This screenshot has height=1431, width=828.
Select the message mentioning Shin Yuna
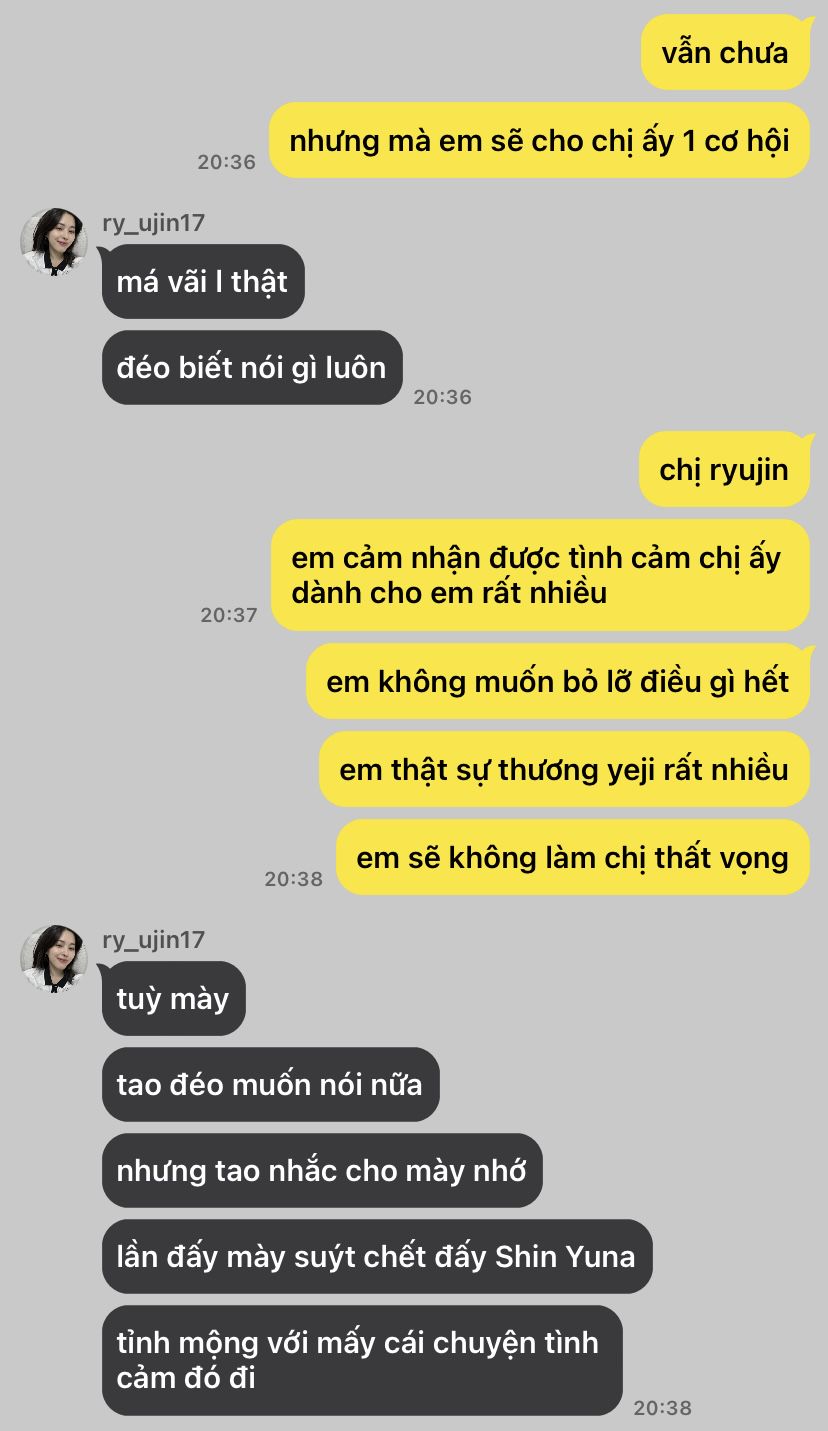pyautogui.click(x=377, y=1256)
